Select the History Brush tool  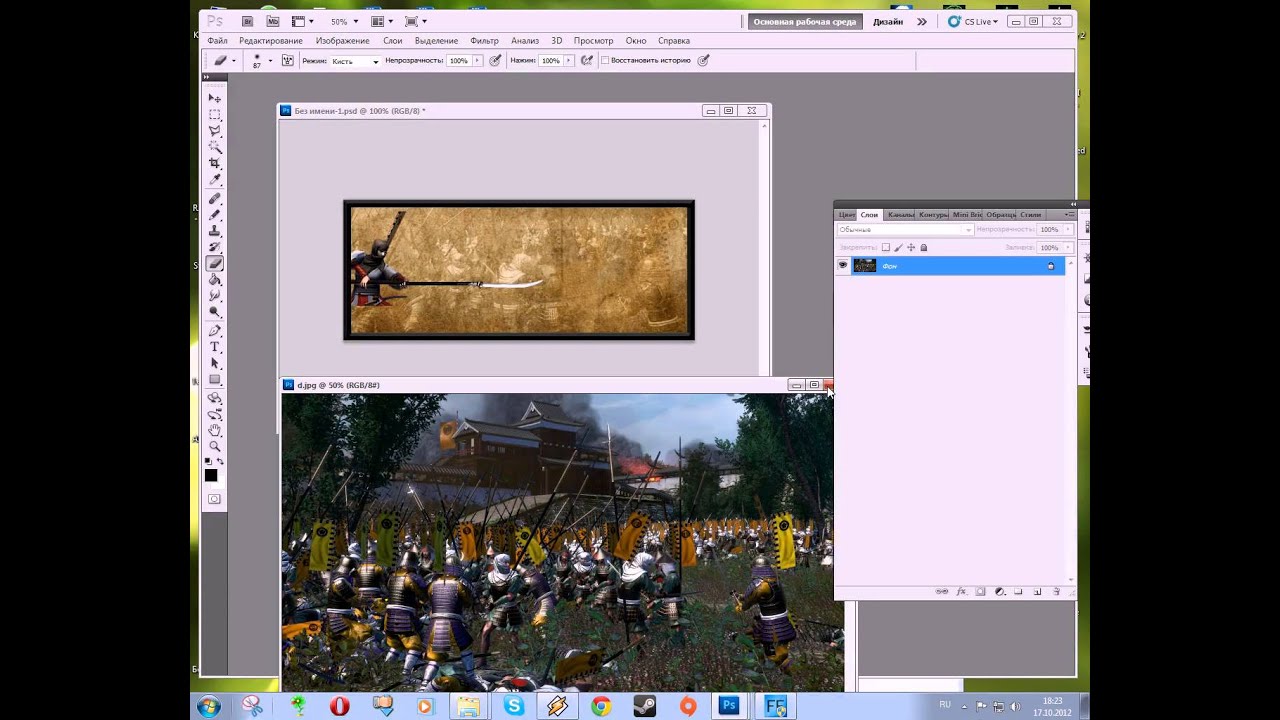pyautogui.click(x=214, y=247)
